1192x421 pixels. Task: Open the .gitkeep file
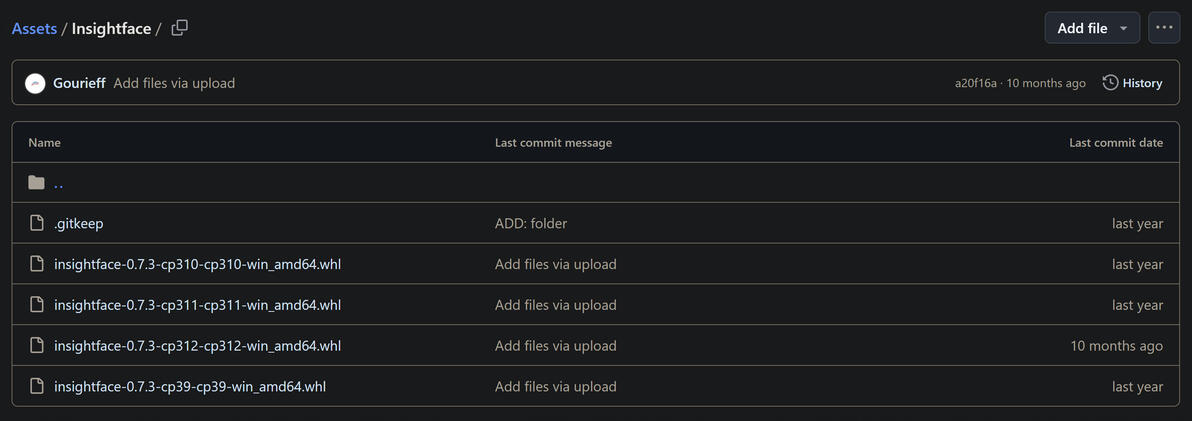point(79,224)
